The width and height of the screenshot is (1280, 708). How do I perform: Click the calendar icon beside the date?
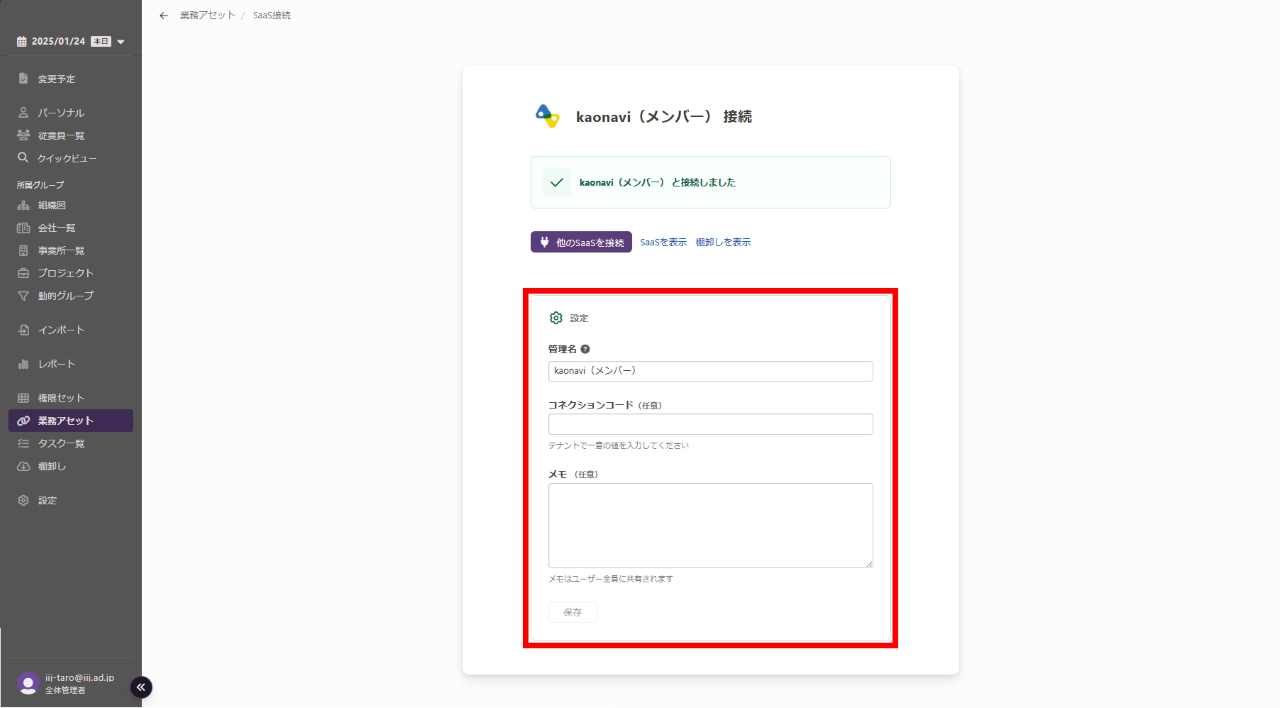click(22, 42)
